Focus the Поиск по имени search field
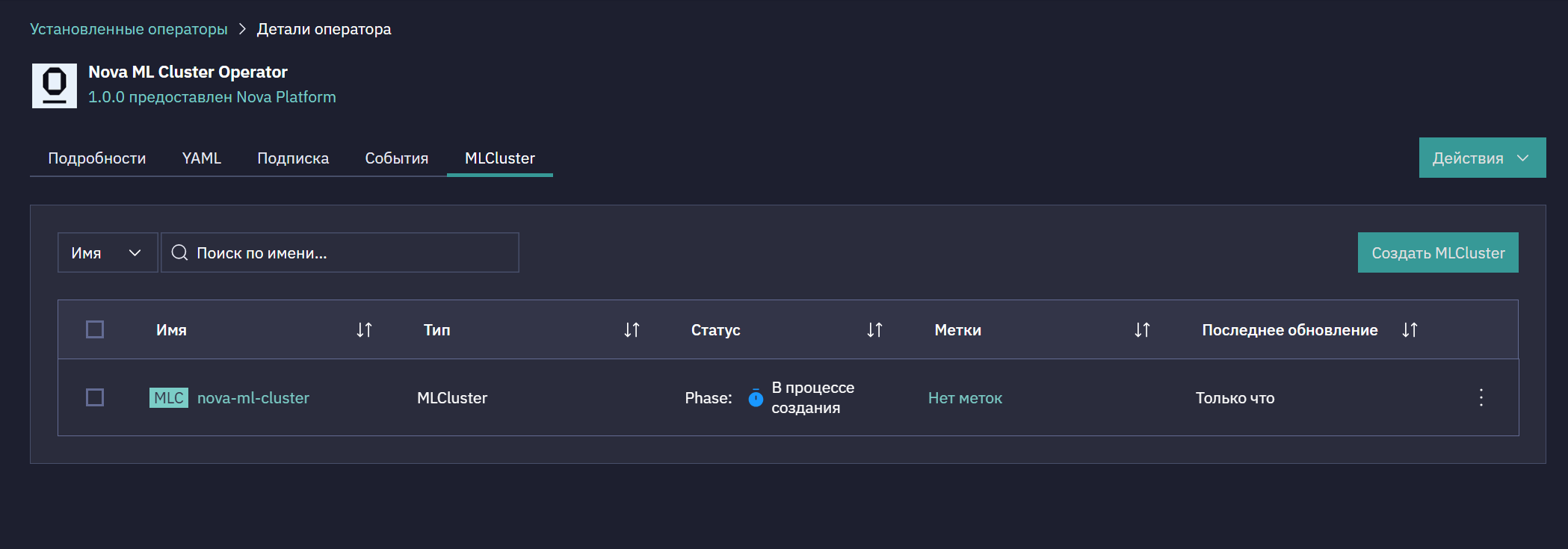Screen dimensions: 1568x549 tap(340, 252)
